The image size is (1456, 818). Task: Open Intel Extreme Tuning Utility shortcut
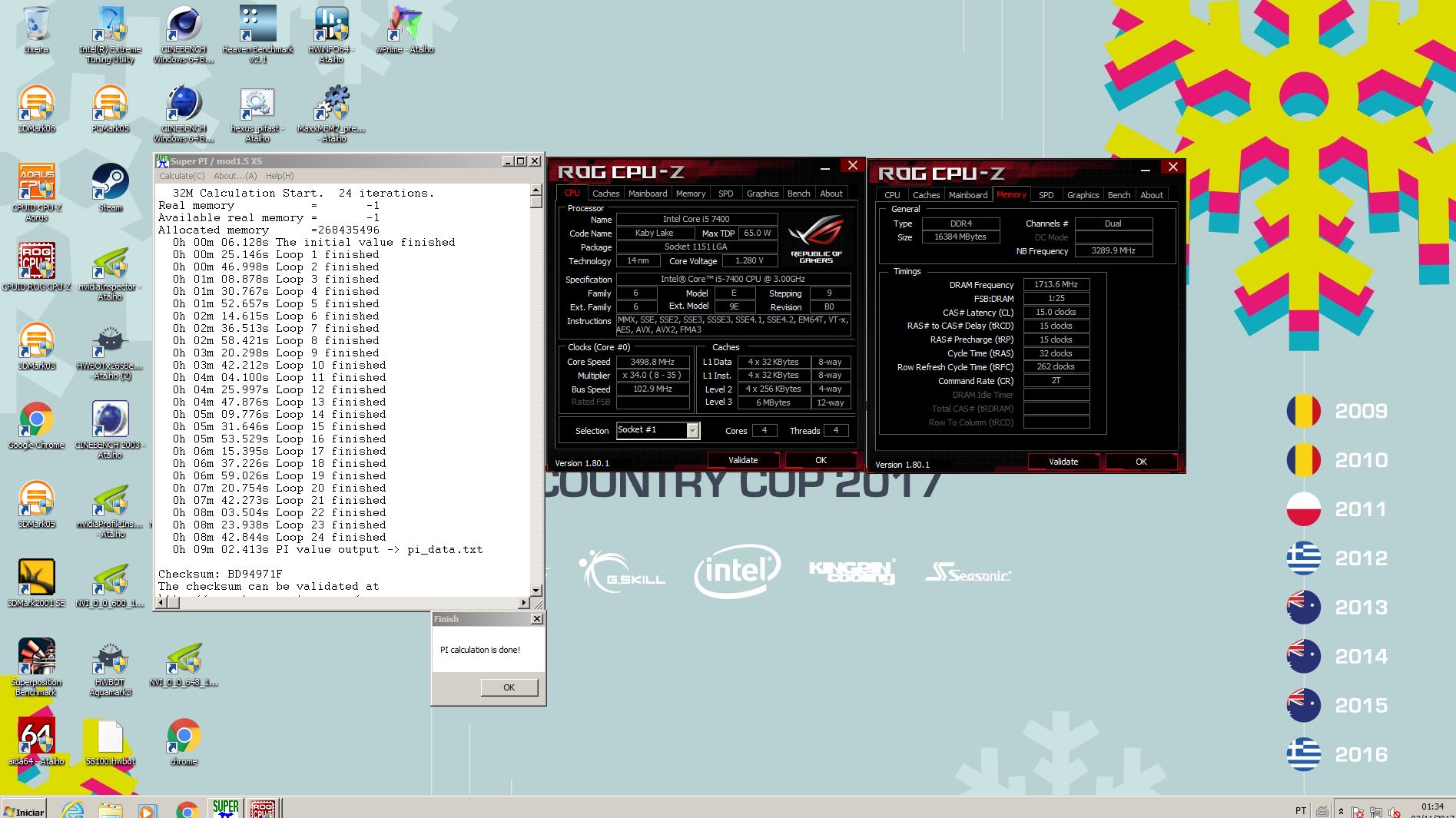pos(110,34)
